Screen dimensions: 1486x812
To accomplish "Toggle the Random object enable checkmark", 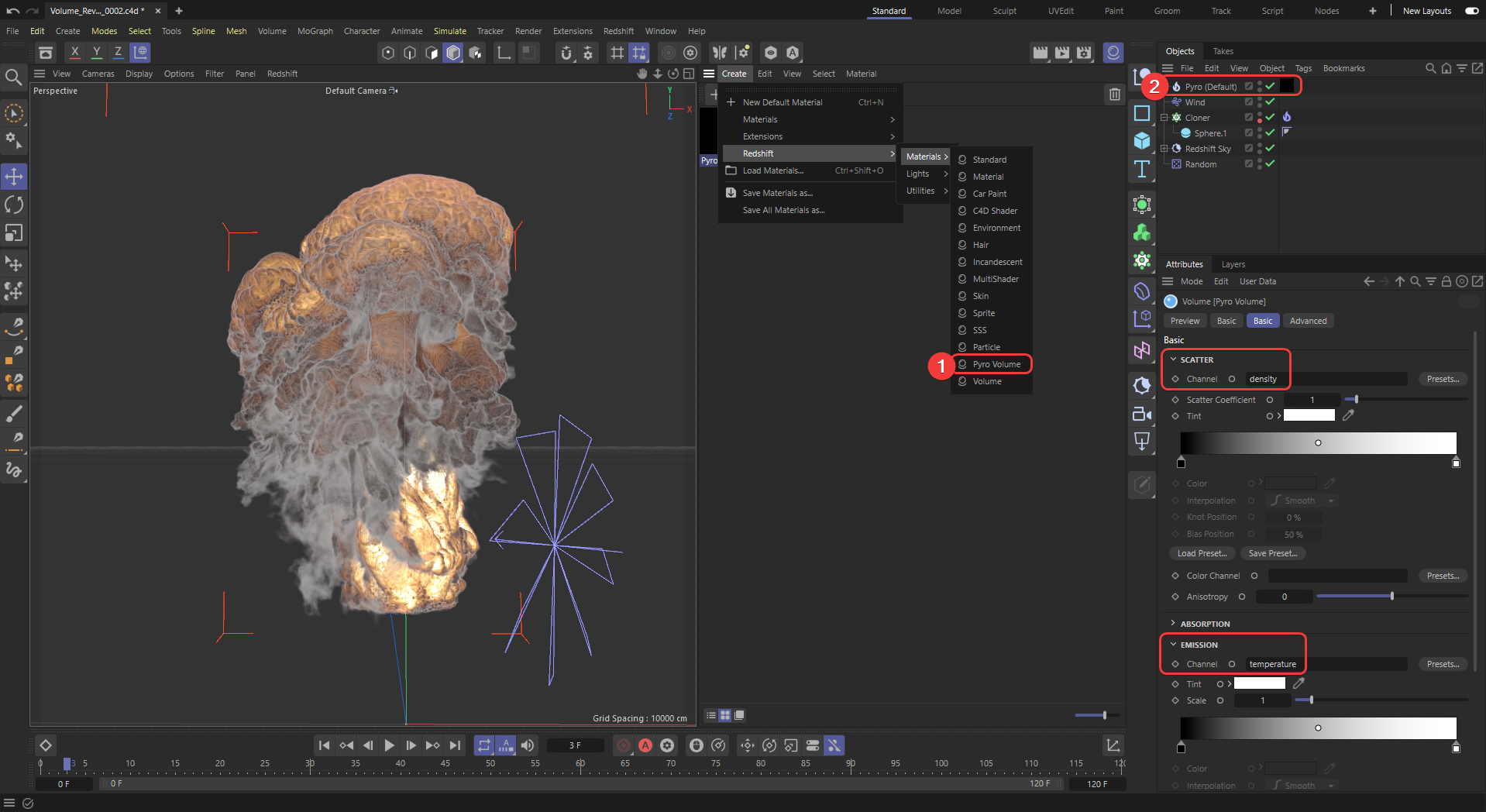I will click(1270, 164).
